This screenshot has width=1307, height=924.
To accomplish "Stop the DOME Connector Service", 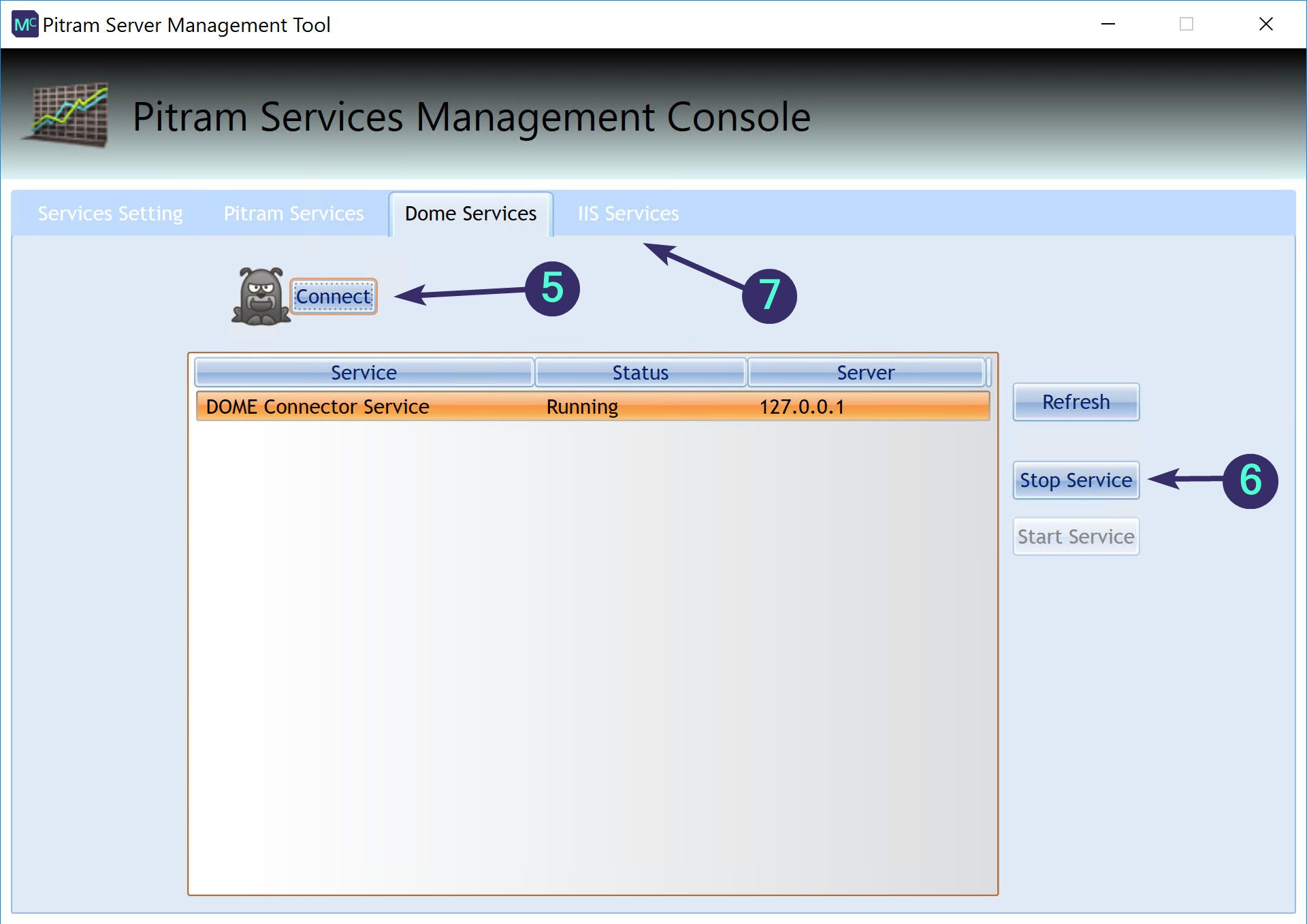I will point(1076,480).
